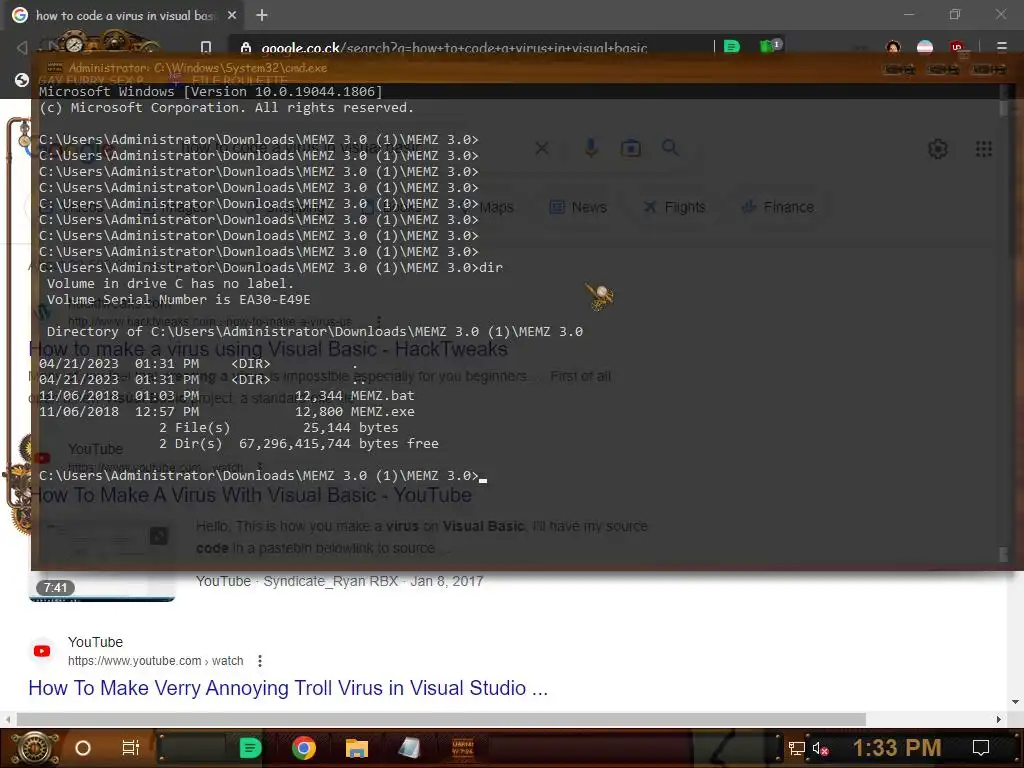
Task: Click the 1:33 PM taskbar clock
Action: coord(897,748)
